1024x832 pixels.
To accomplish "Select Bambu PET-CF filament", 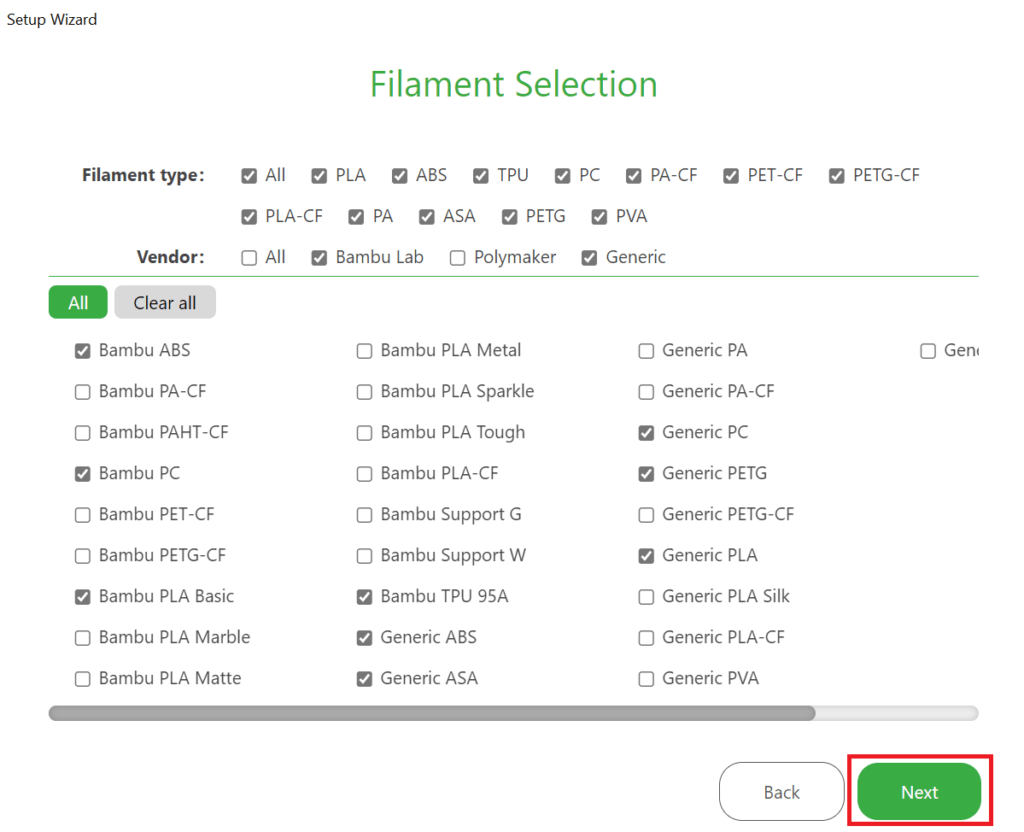I will tap(82, 515).
